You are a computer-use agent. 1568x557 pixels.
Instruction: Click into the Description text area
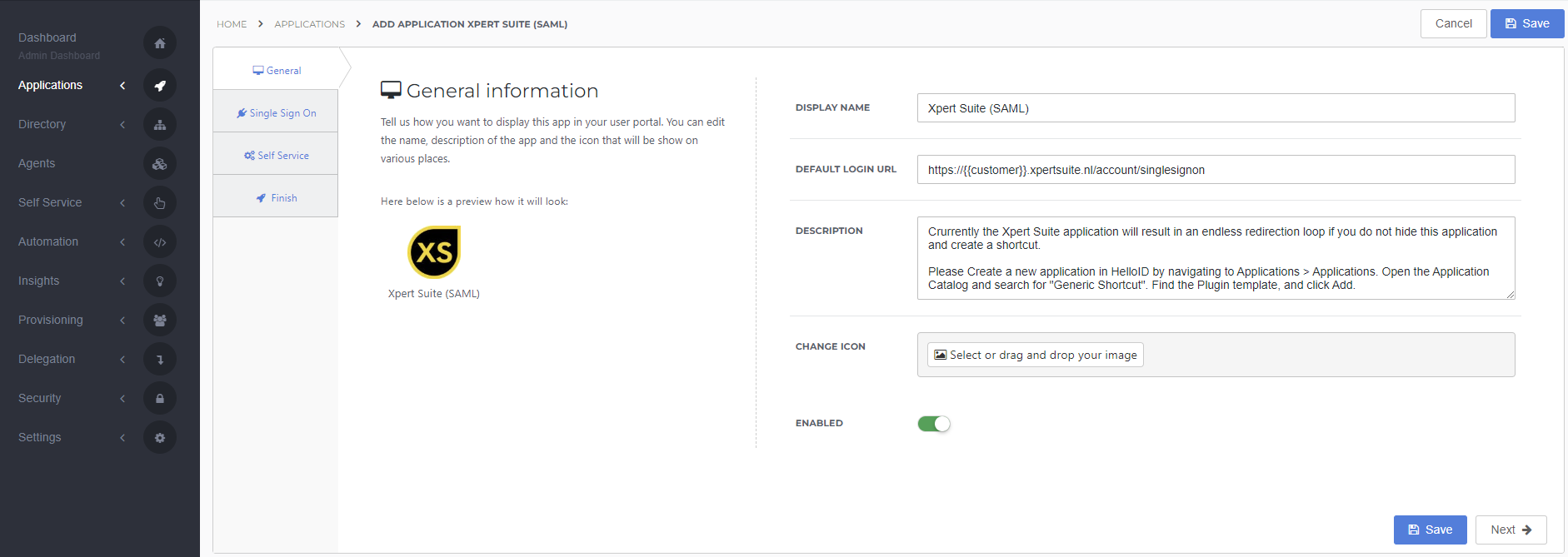click(1216, 258)
